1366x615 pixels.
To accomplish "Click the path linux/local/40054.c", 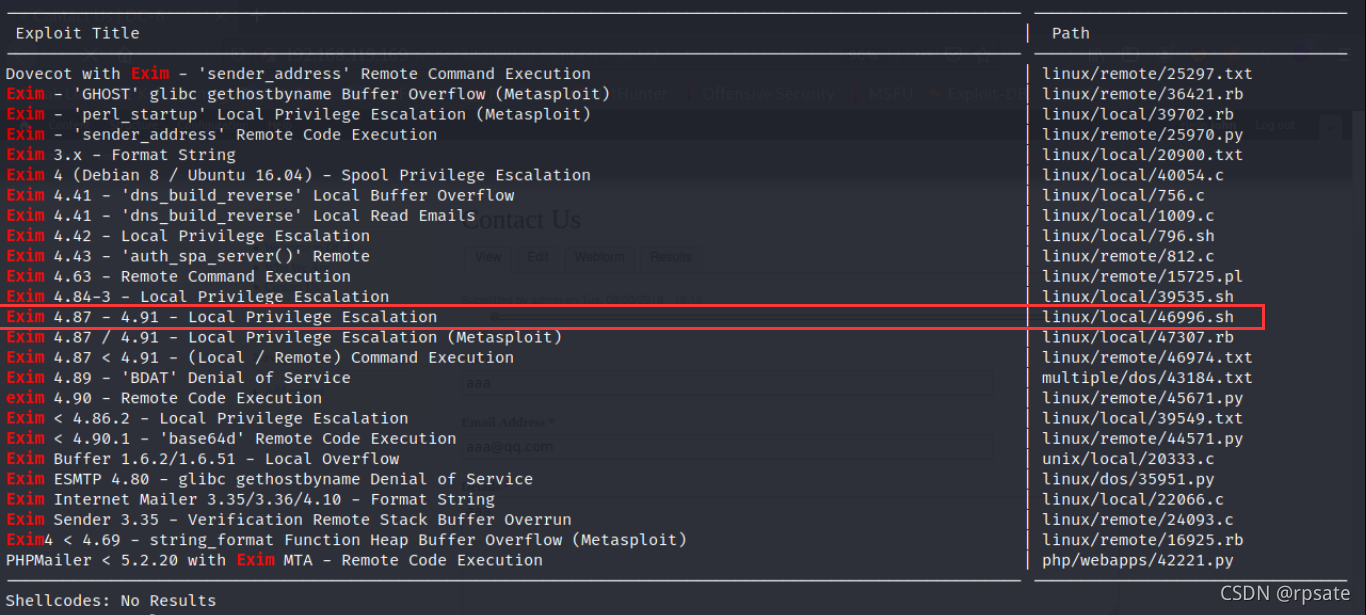I will click(1133, 175).
